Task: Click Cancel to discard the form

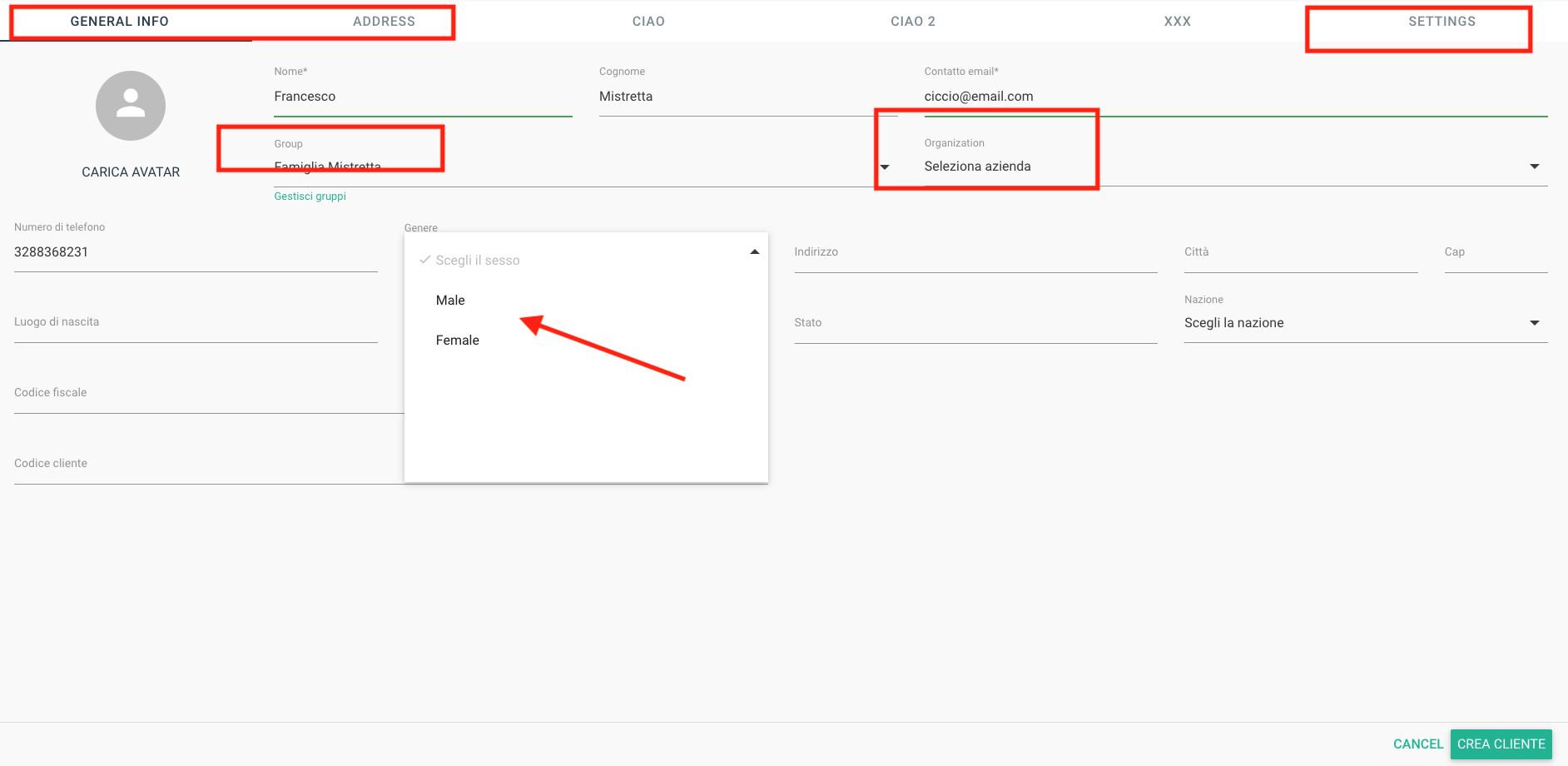Action: [1417, 744]
